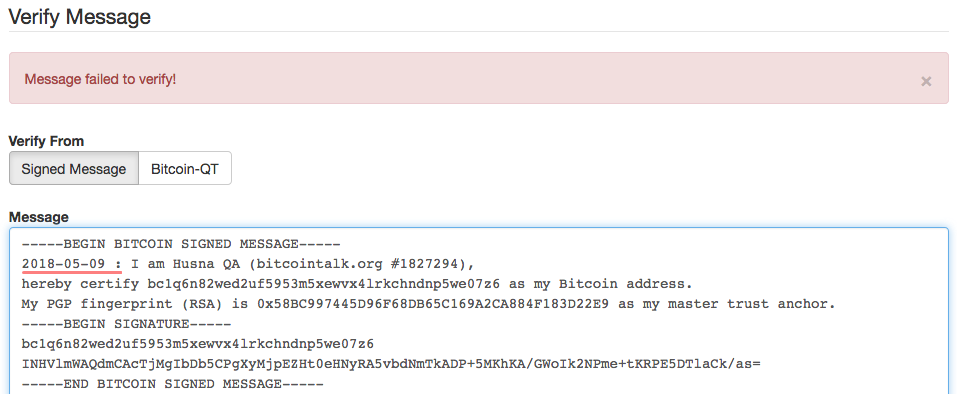This screenshot has height=394, width=957.
Task: Click the bc1q address below BEGIN SIGNATURE
Action: tap(198, 344)
